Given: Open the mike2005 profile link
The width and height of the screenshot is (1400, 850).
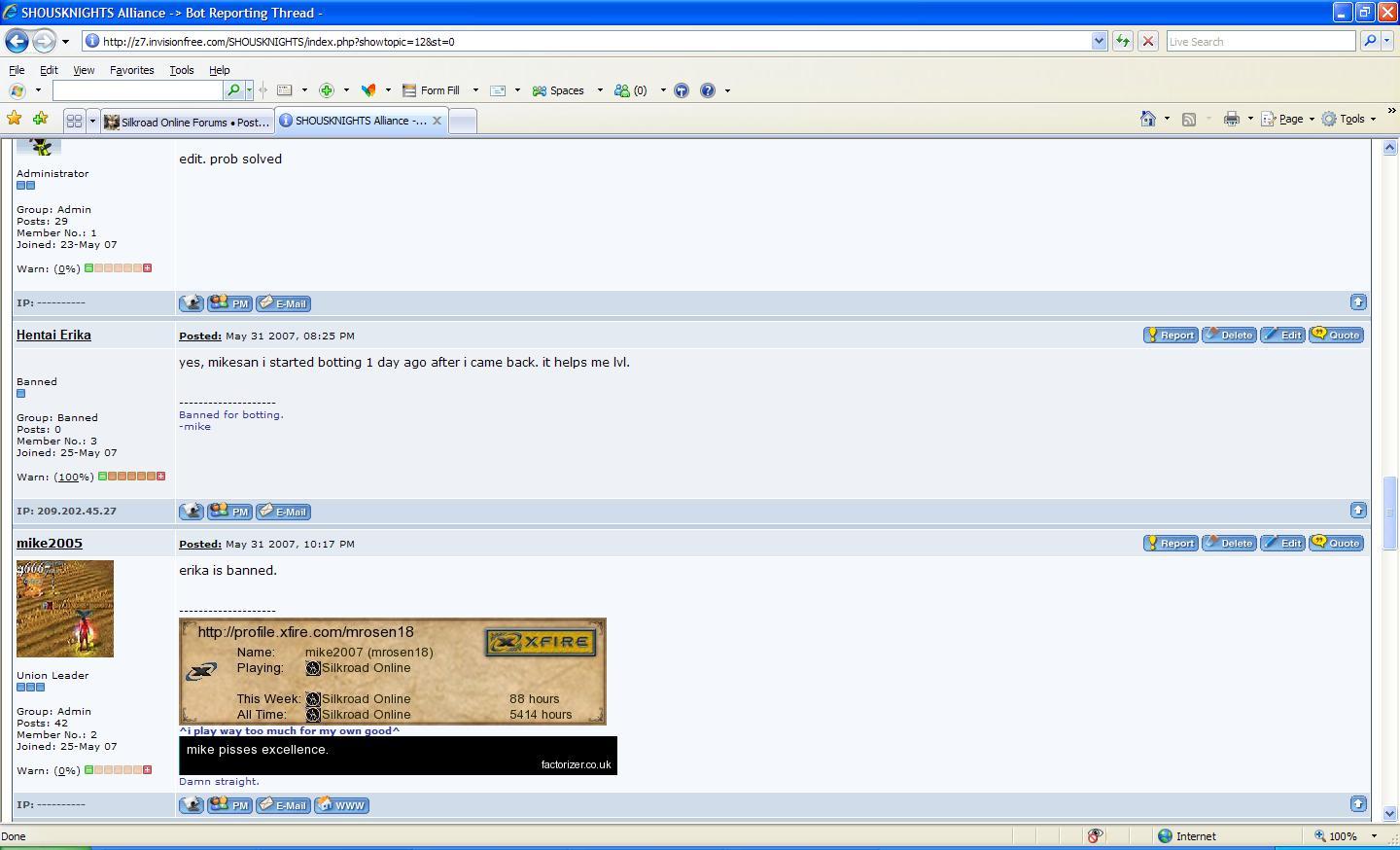Looking at the screenshot, I should tap(50, 543).
